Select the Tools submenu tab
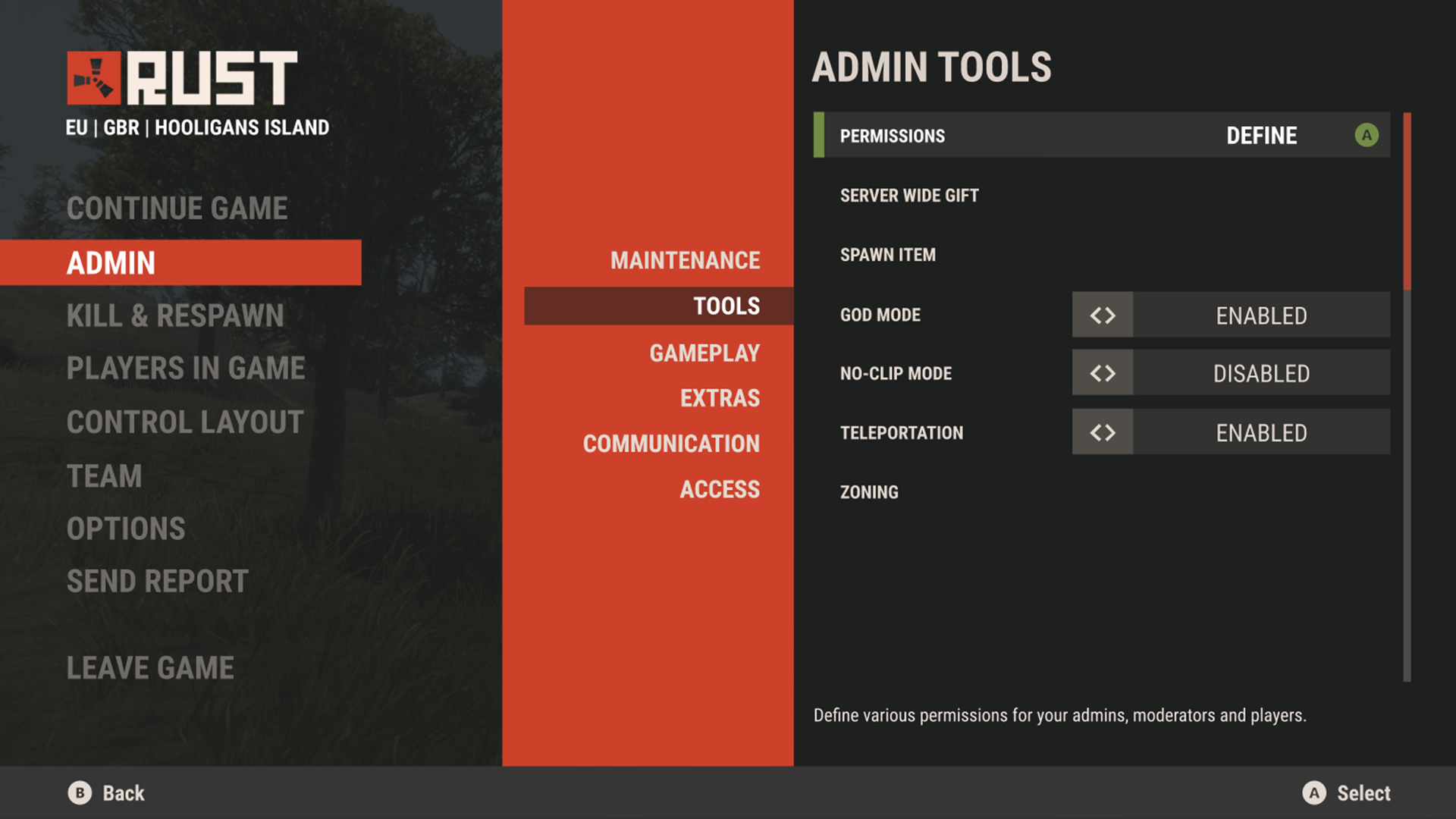This screenshot has height=819, width=1456. click(x=726, y=304)
